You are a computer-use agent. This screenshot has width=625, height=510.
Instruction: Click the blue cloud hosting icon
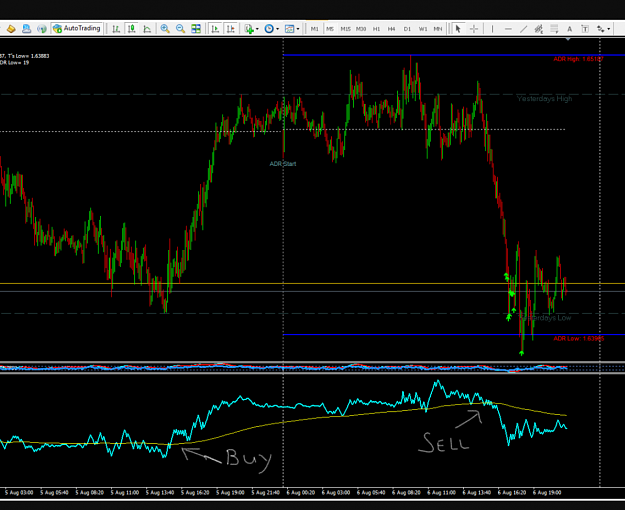[26, 29]
